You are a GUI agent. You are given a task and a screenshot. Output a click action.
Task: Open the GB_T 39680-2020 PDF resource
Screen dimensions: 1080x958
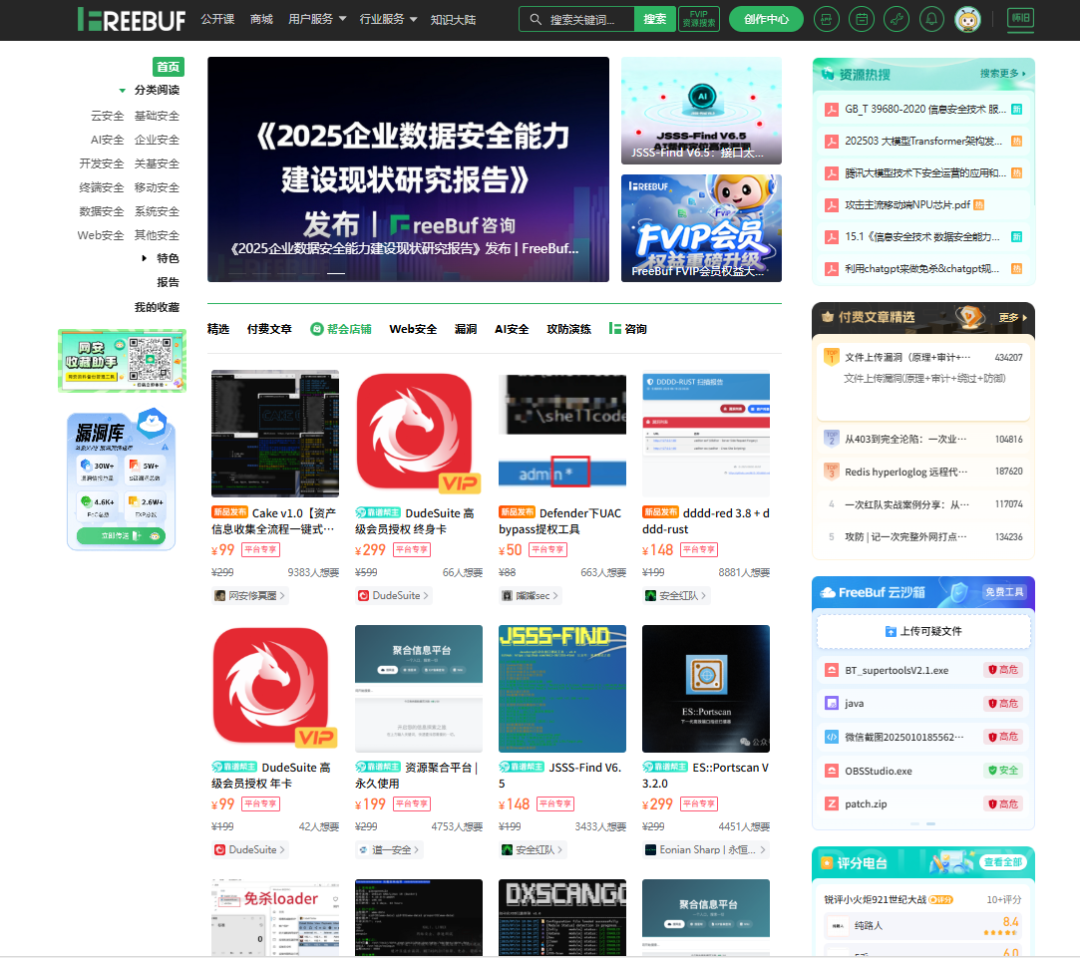point(923,109)
